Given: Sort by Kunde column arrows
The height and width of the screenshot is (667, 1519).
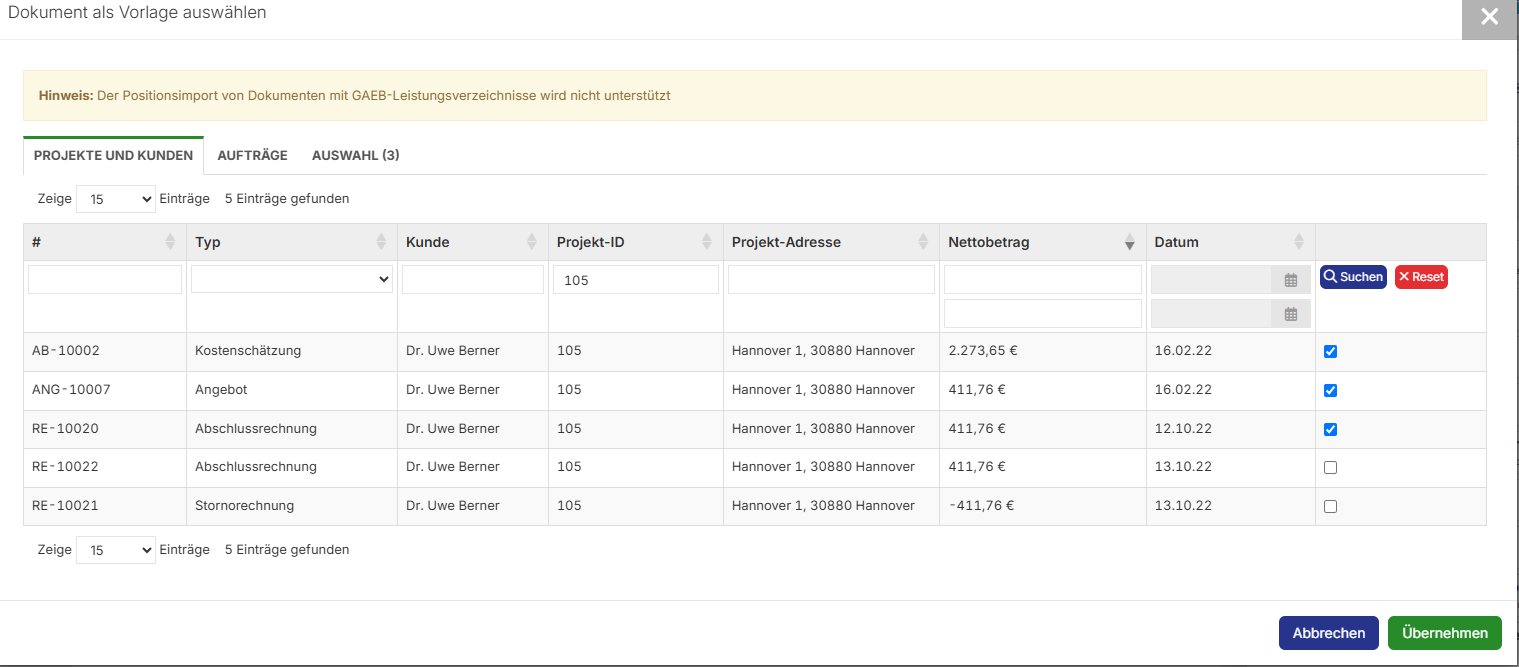Looking at the screenshot, I should tap(532, 242).
